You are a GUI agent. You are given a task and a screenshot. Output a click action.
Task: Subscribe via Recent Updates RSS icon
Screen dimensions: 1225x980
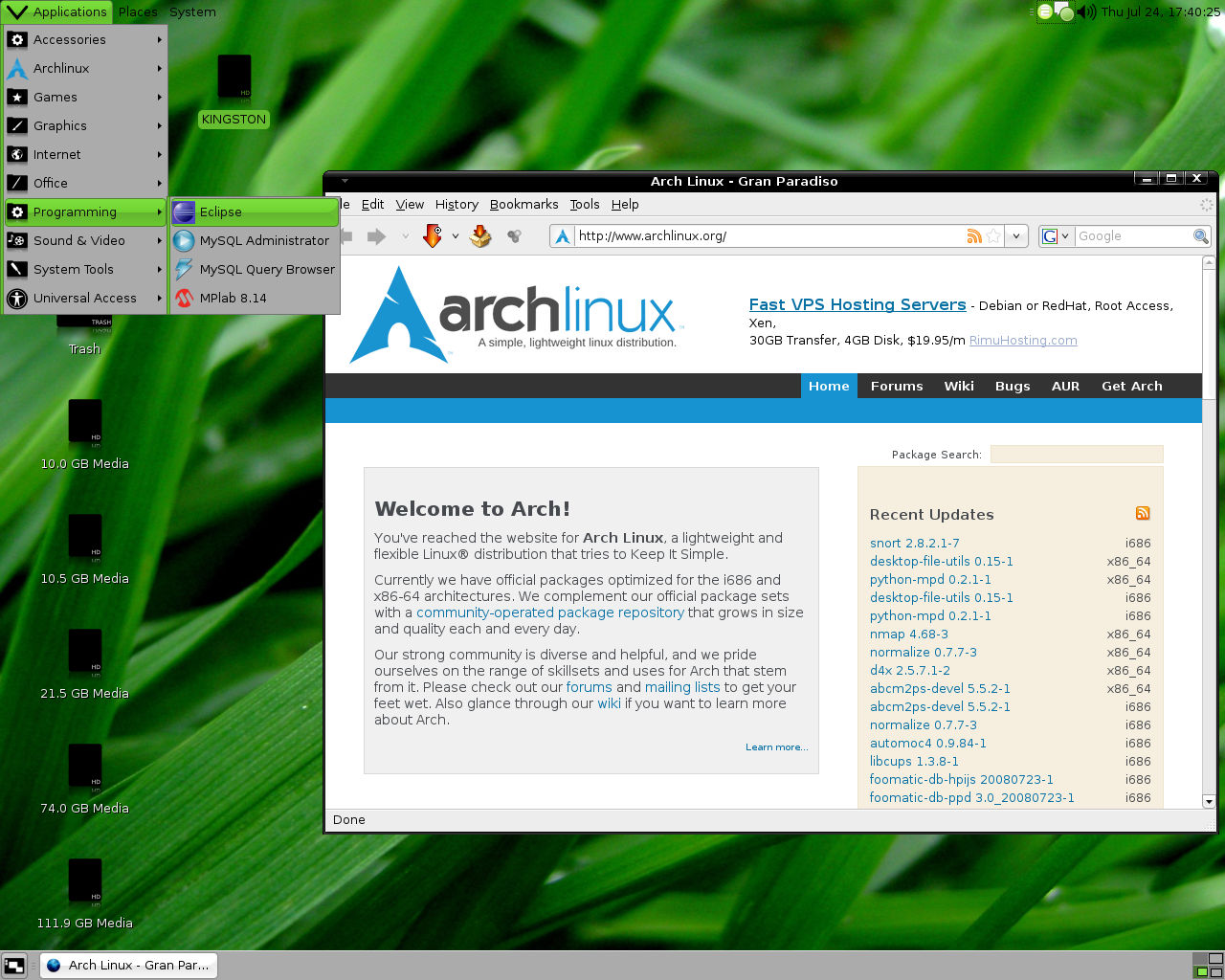click(1143, 514)
